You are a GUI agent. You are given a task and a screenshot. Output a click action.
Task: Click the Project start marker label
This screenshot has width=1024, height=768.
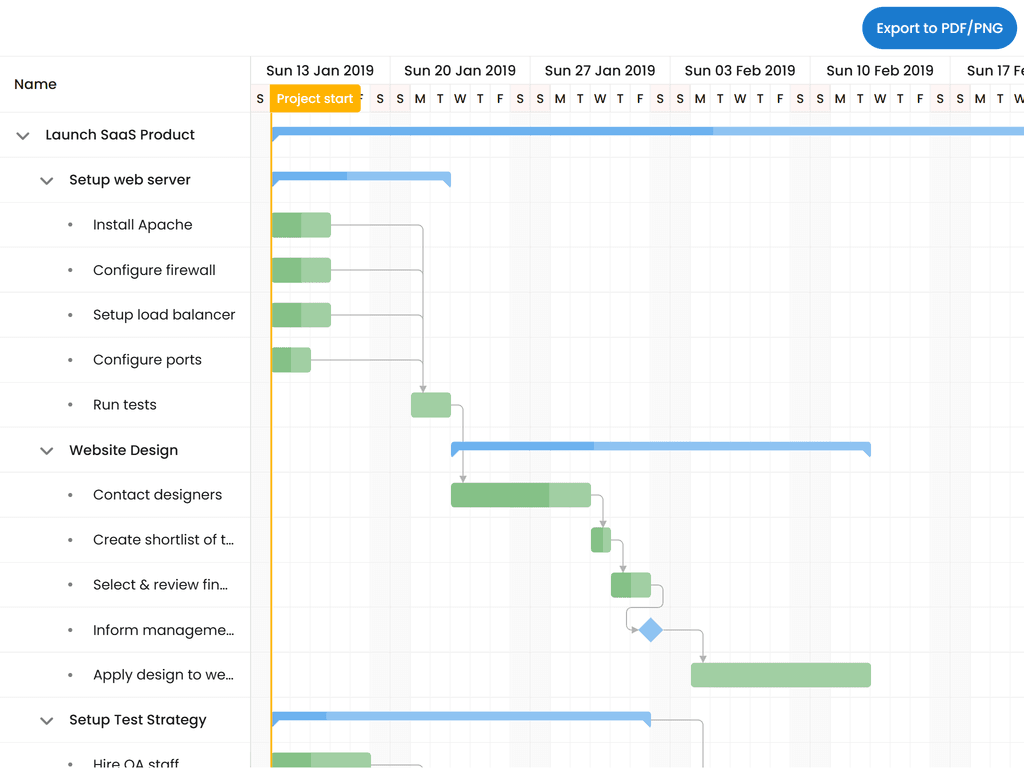pos(315,99)
